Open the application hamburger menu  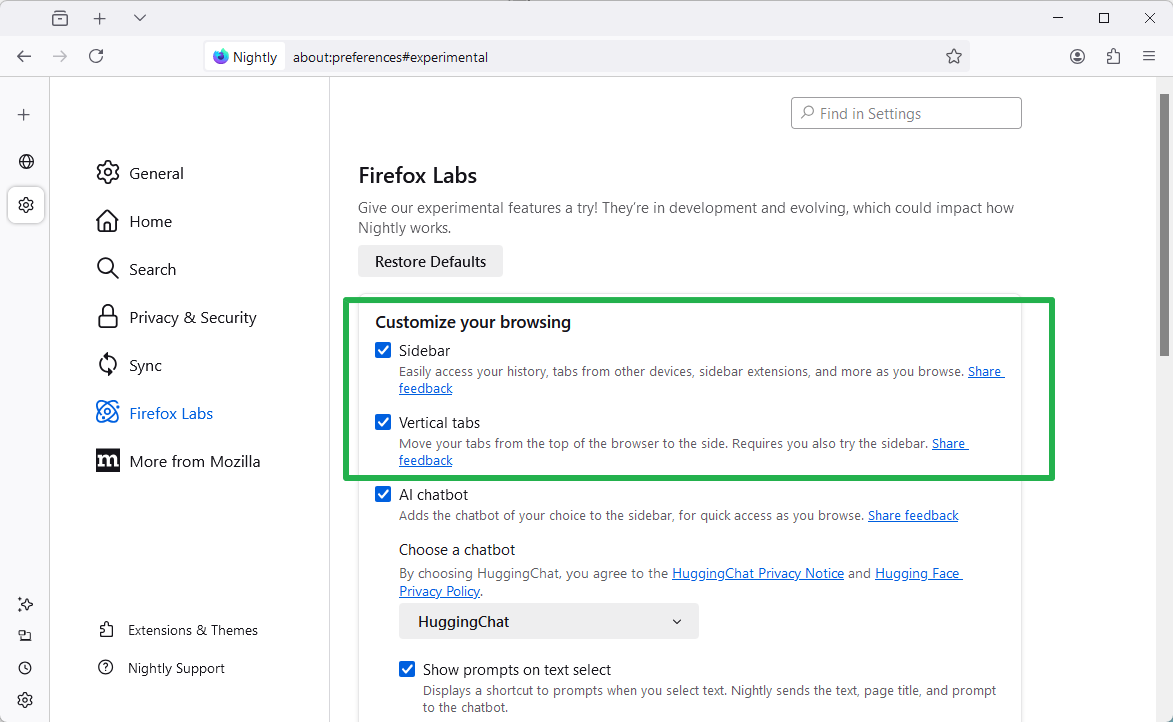[x=1149, y=56]
